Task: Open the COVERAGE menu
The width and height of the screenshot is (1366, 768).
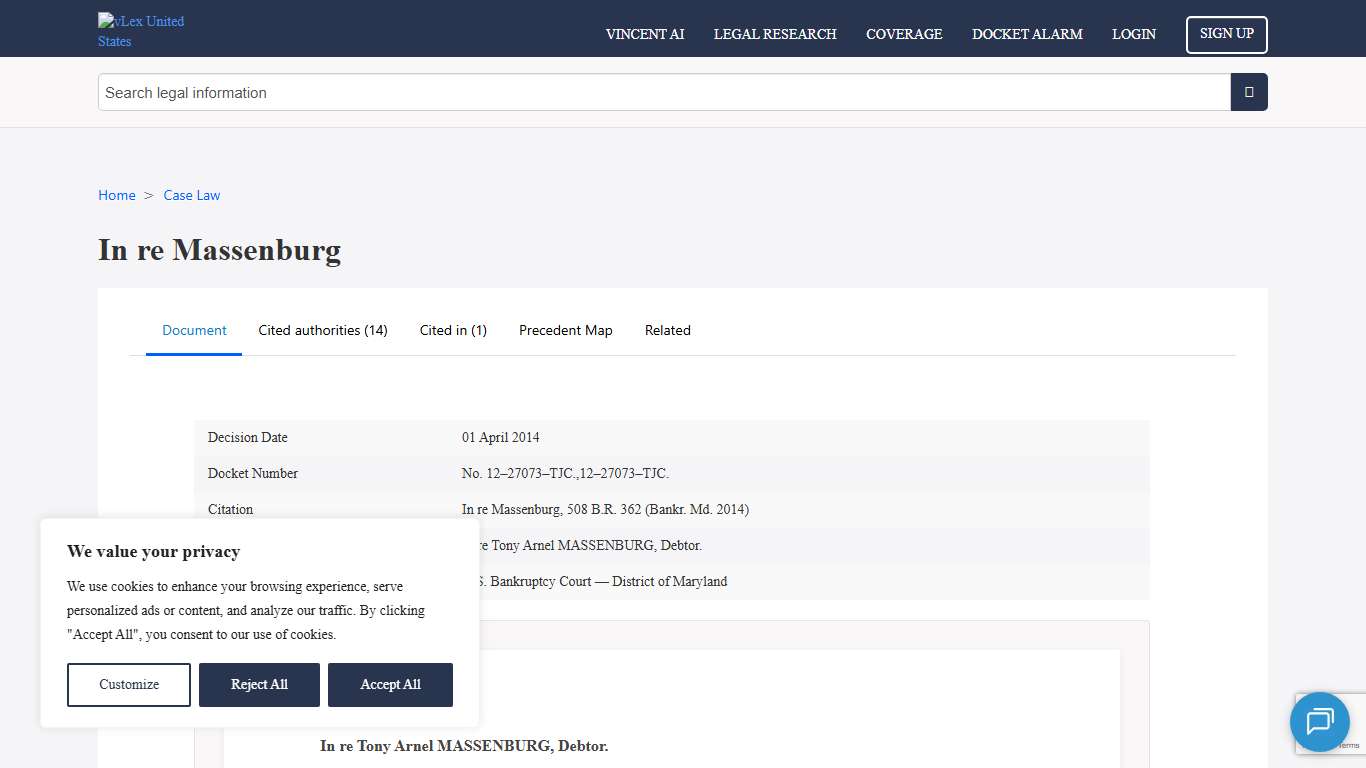Action: tap(903, 34)
